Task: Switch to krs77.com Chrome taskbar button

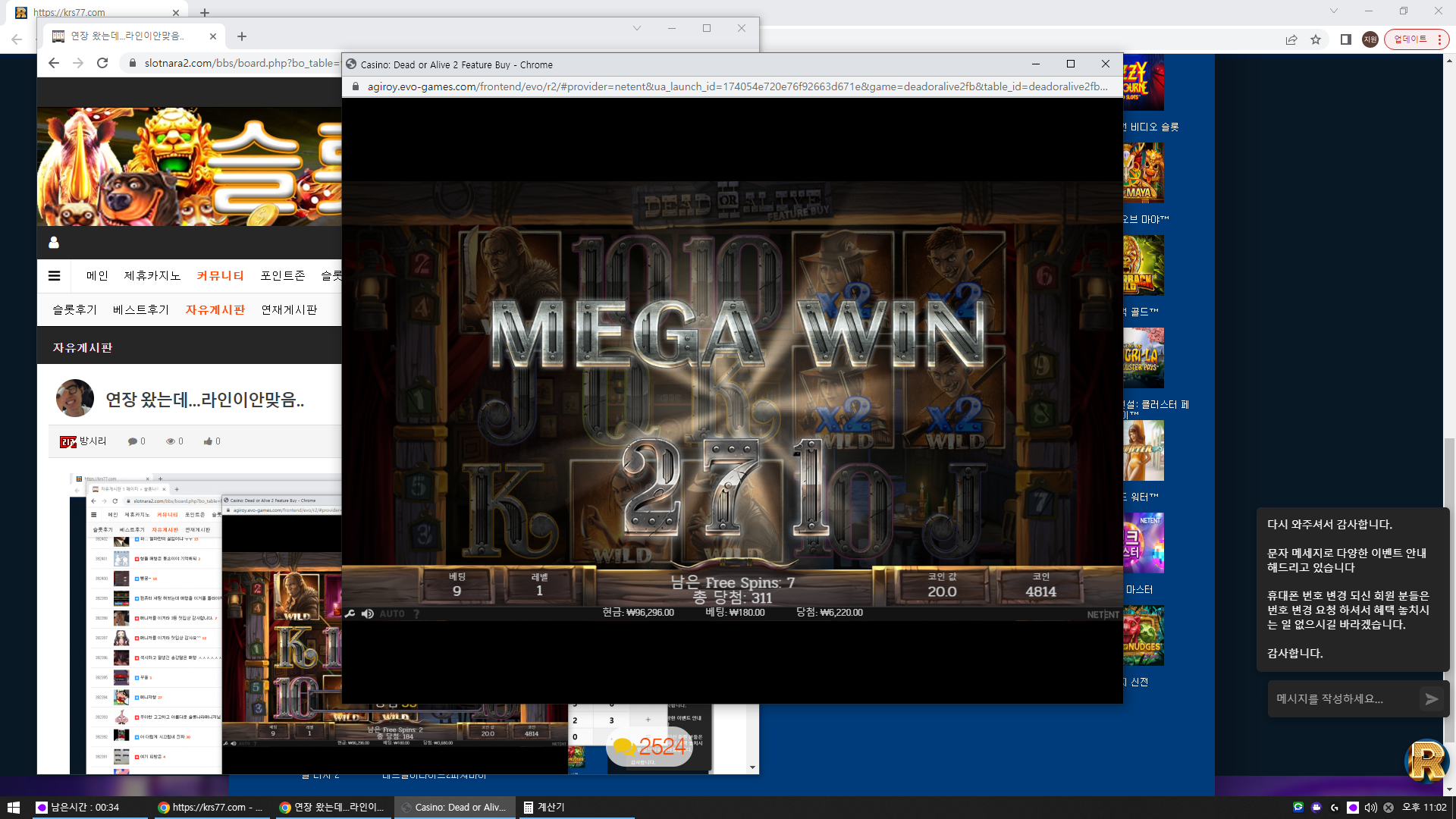Action: (x=210, y=808)
